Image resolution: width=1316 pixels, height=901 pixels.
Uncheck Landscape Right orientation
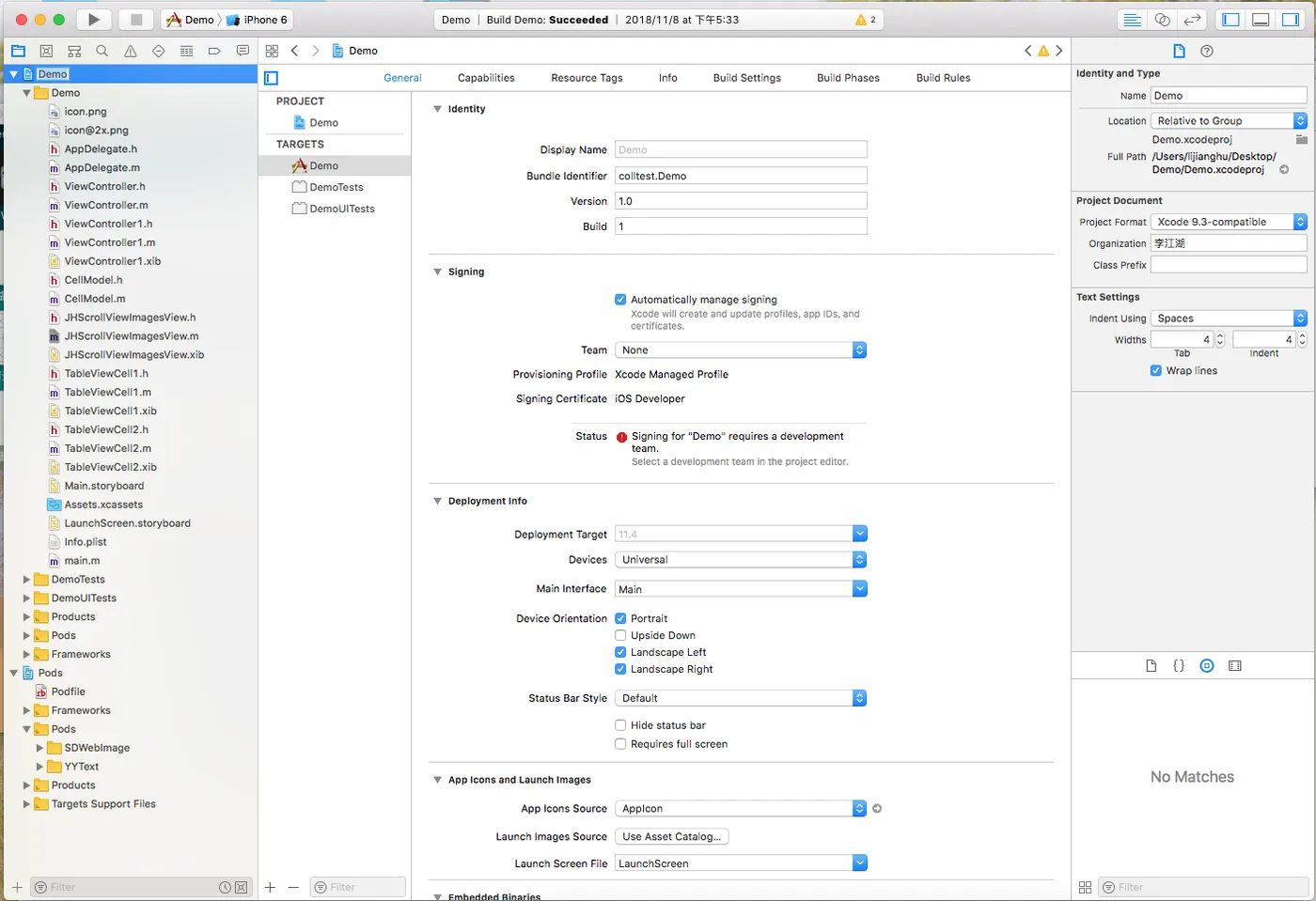pos(620,669)
